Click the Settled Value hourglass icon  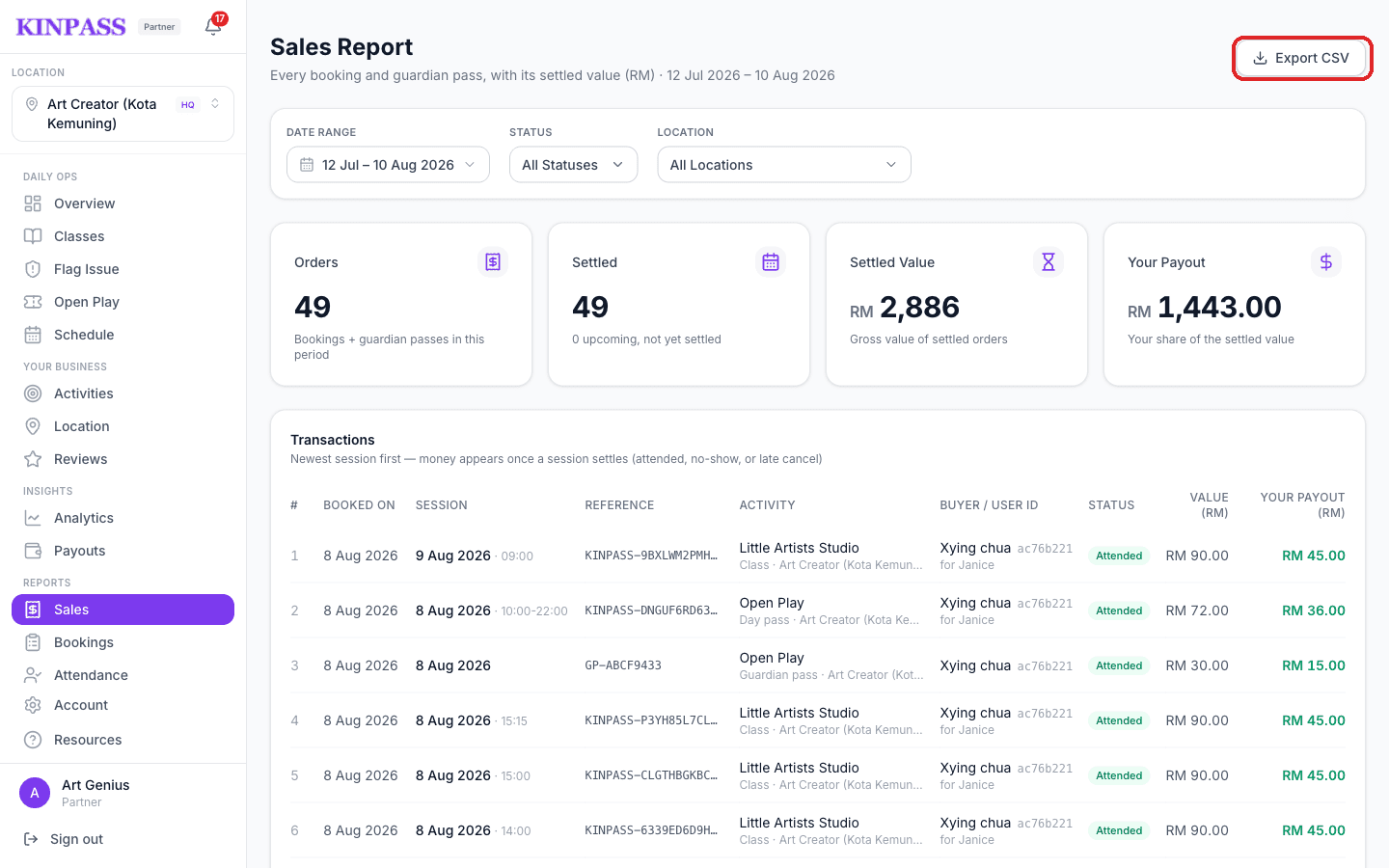click(1049, 261)
